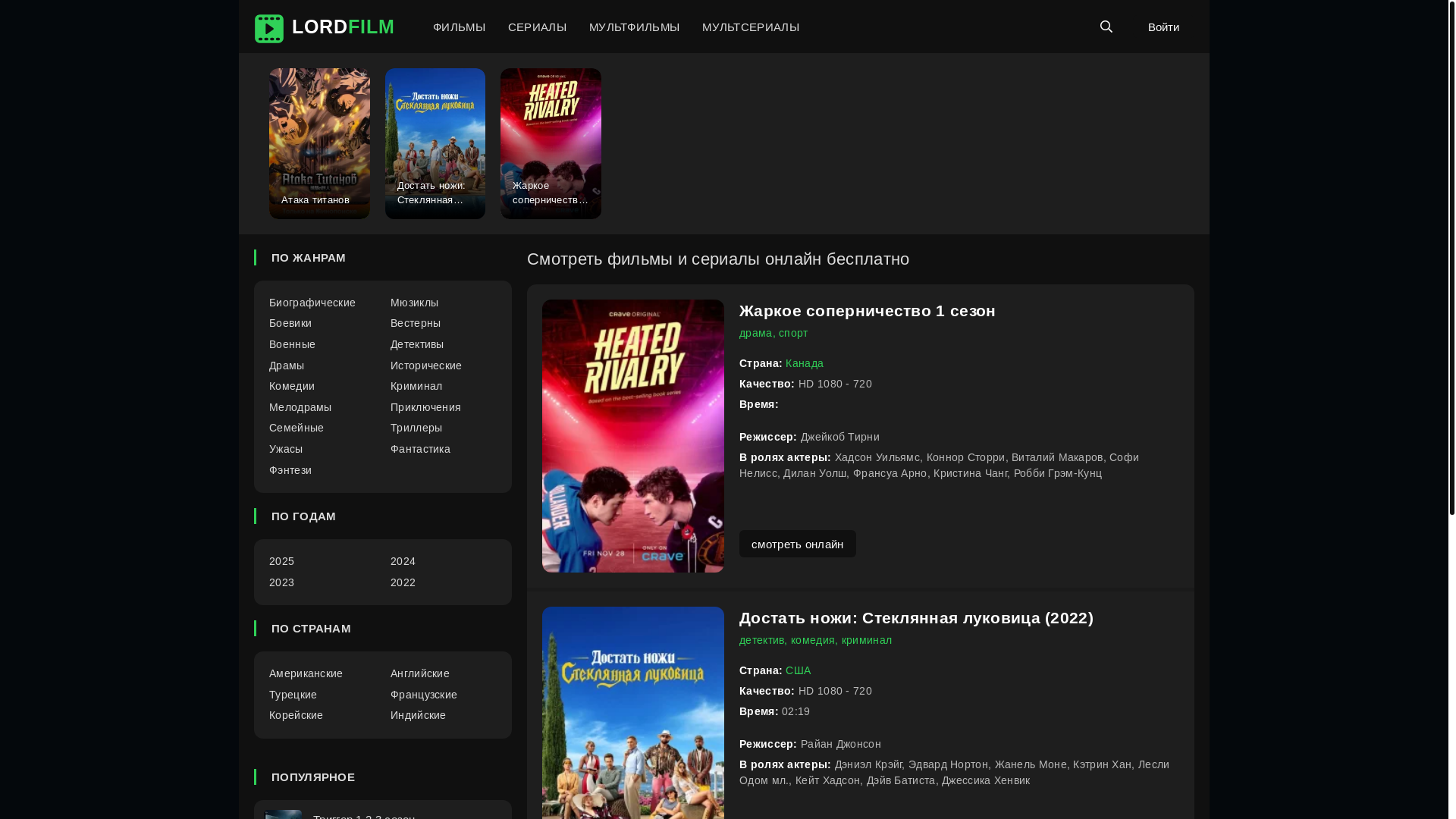Select genre Фэнтези
The height and width of the screenshot is (819, 1456).
[290, 470]
